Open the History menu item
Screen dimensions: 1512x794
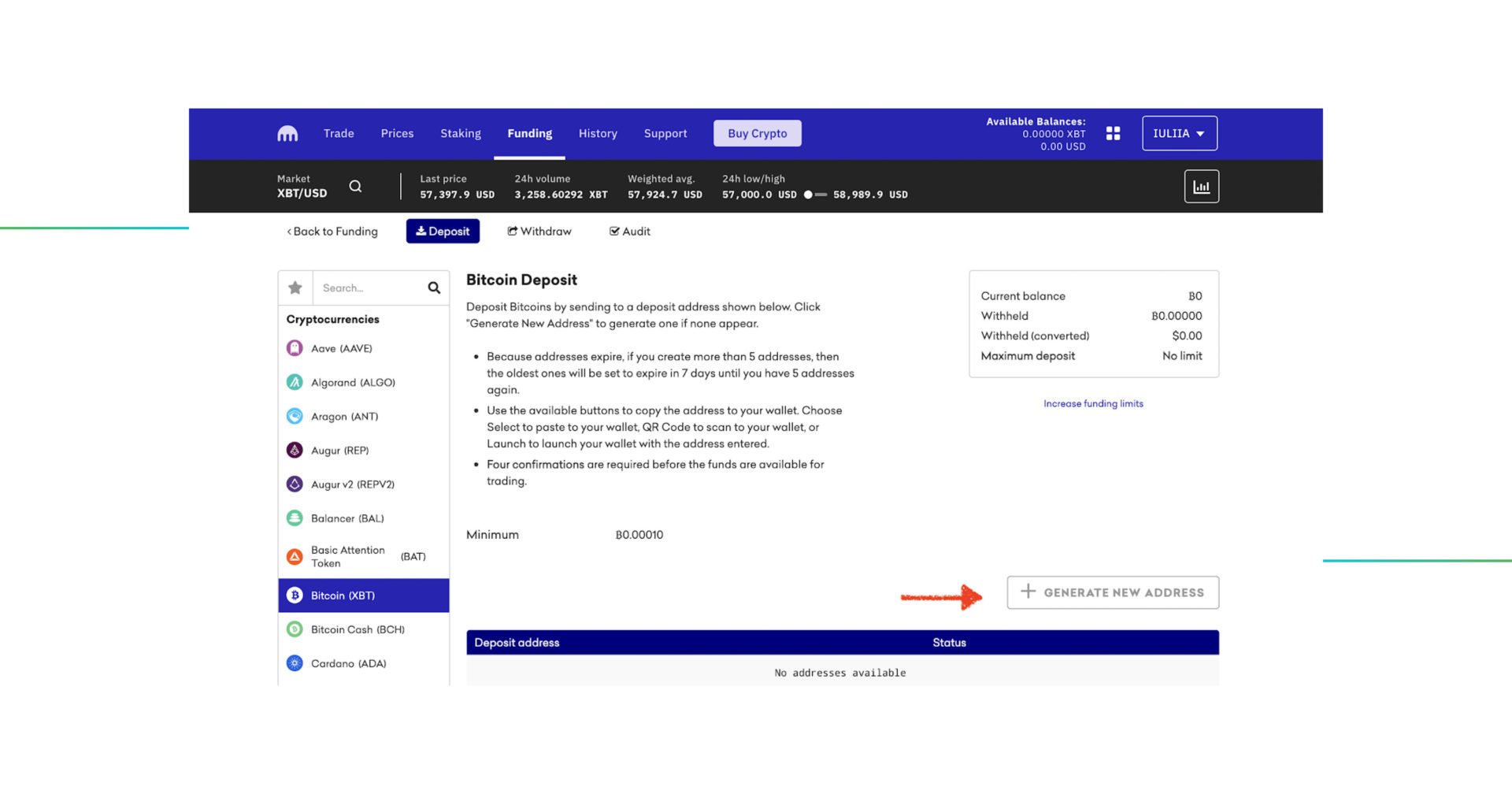(x=598, y=134)
